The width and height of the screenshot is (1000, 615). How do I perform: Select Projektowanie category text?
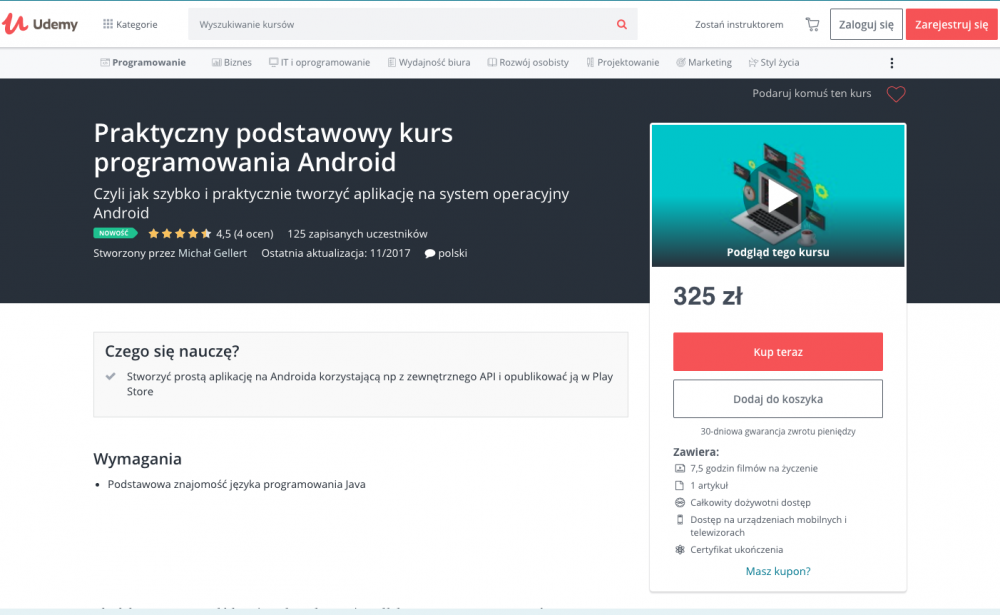[628, 63]
